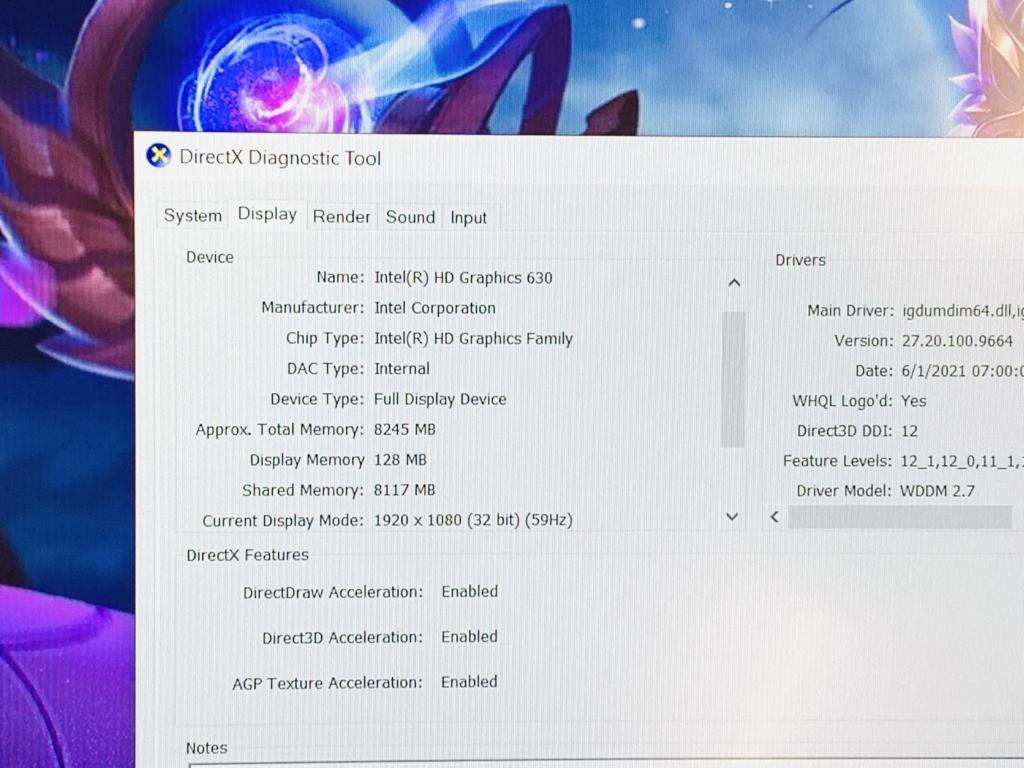1024x768 pixels.
Task: Click the Driver Model: label
Action: point(844,491)
